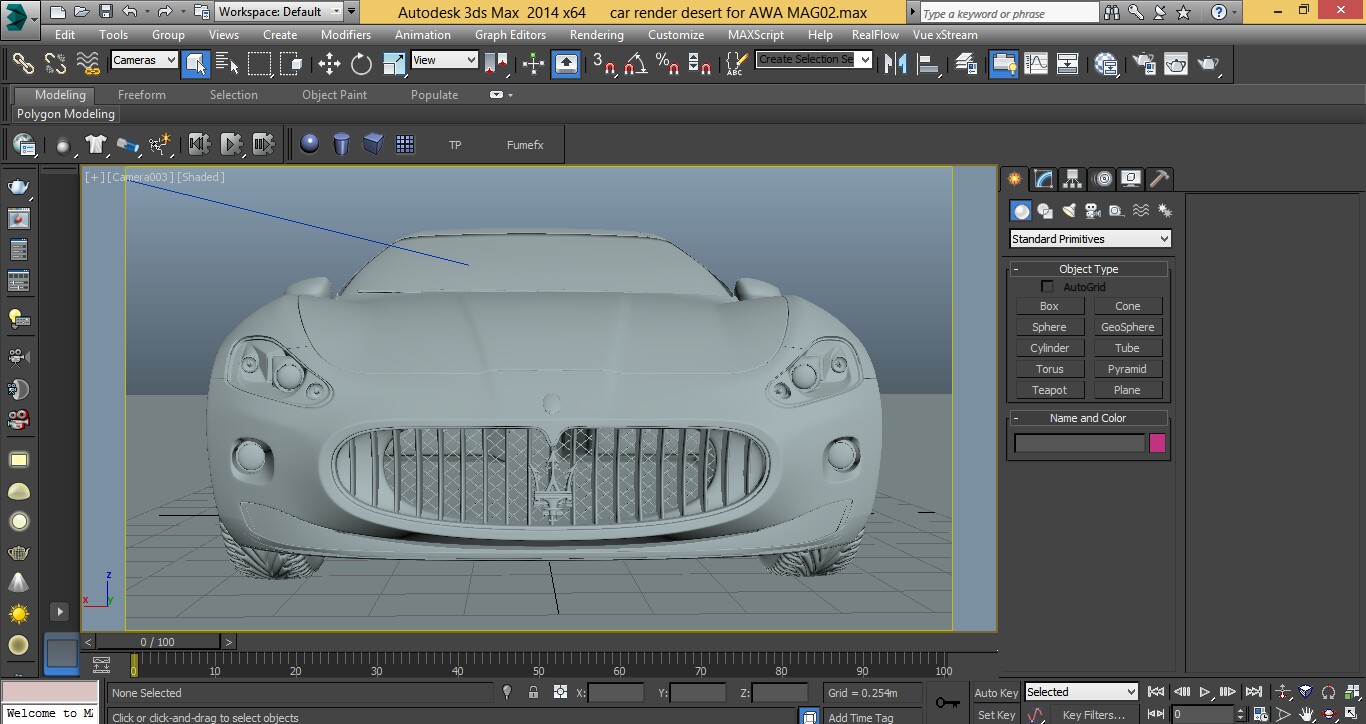The height and width of the screenshot is (724, 1366).
Task: Open the Hierarchy command panel tab
Action: (1073, 179)
